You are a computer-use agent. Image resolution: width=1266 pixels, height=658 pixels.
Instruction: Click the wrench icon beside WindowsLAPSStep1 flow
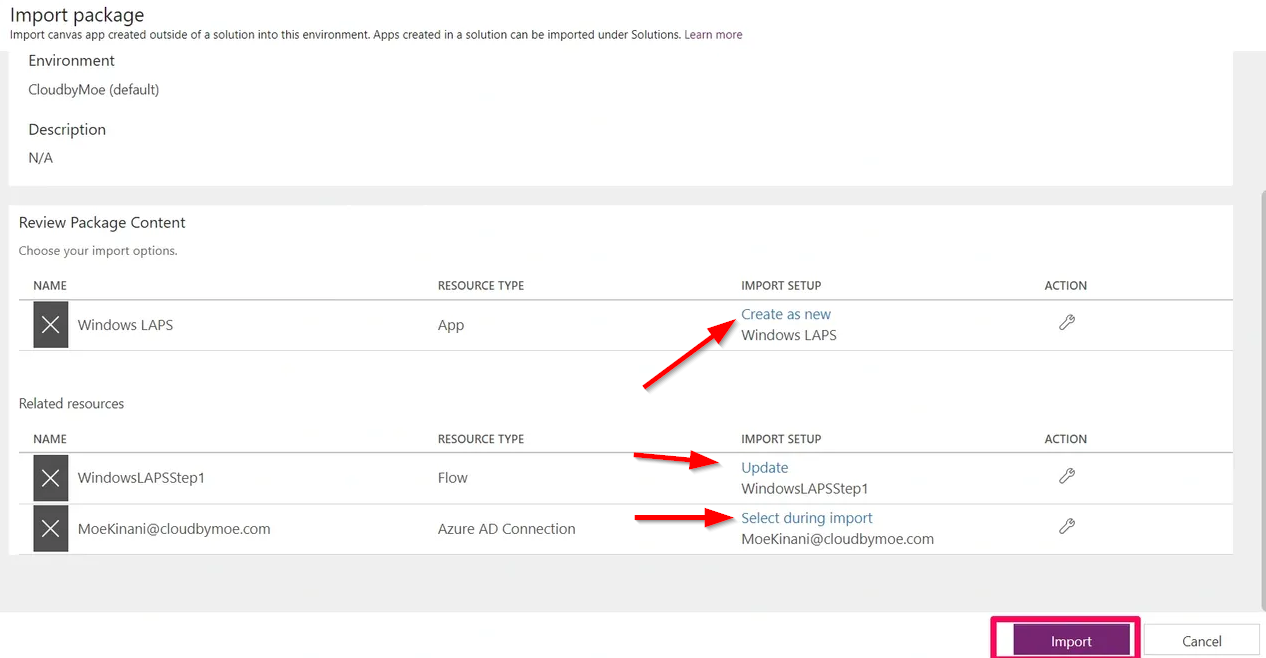[1067, 476]
